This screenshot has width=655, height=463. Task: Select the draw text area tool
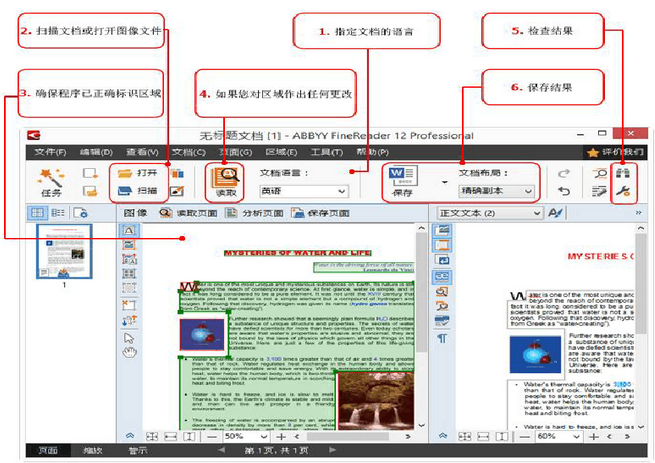click(x=129, y=231)
